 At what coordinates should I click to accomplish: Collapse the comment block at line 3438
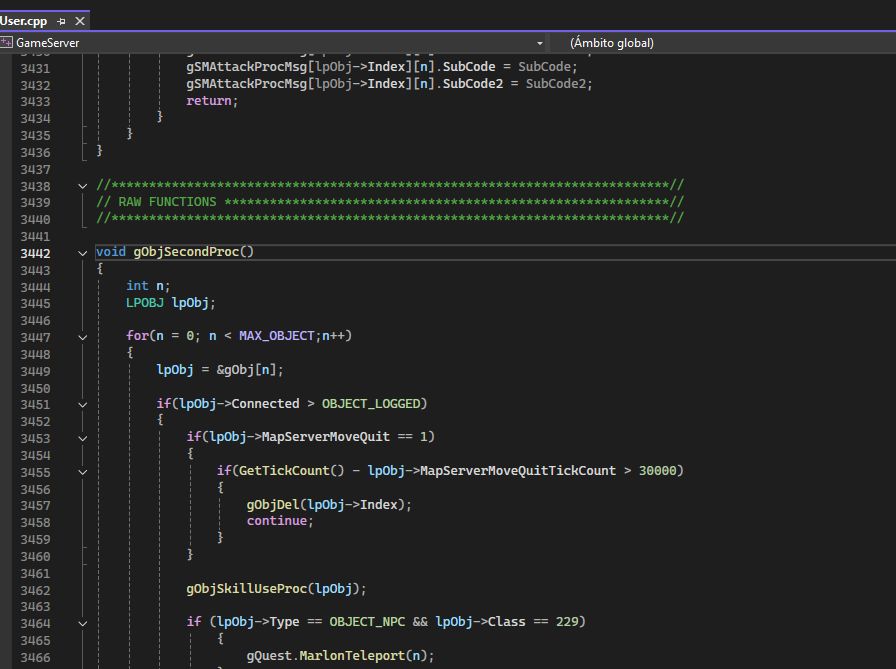[83, 186]
